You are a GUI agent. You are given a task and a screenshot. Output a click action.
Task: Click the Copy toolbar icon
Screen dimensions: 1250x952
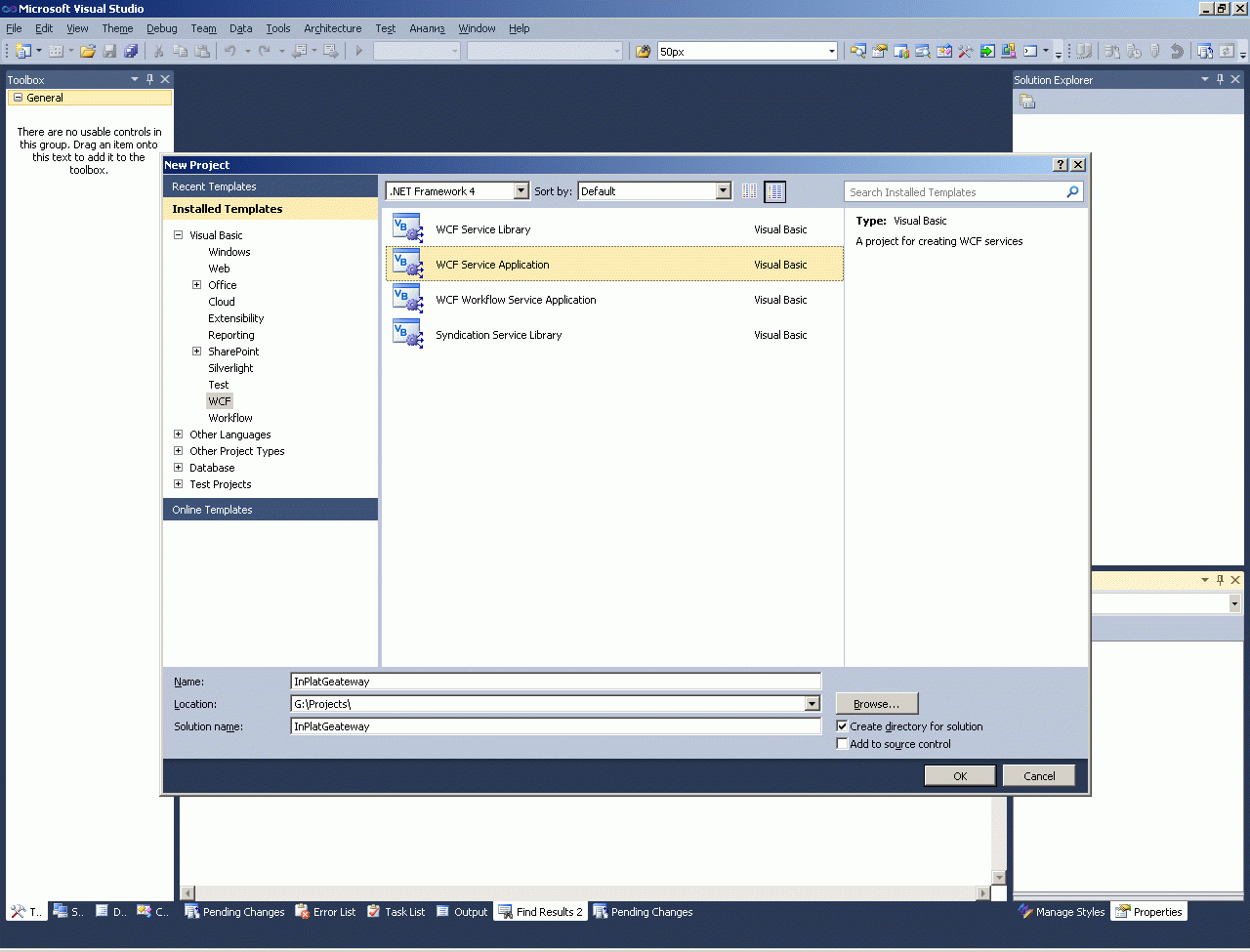tap(181, 52)
